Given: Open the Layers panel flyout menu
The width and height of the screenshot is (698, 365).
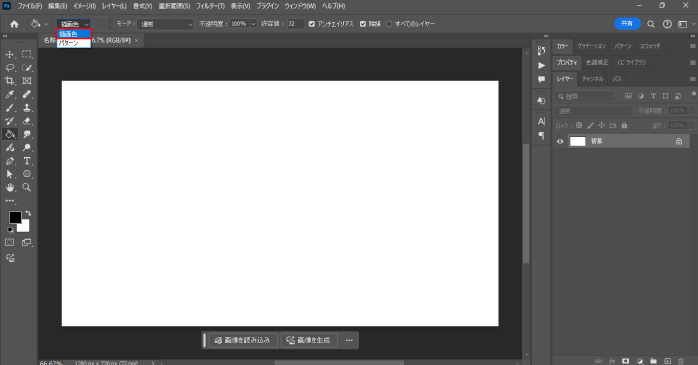Looking at the screenshot, I should coord(693,79).
